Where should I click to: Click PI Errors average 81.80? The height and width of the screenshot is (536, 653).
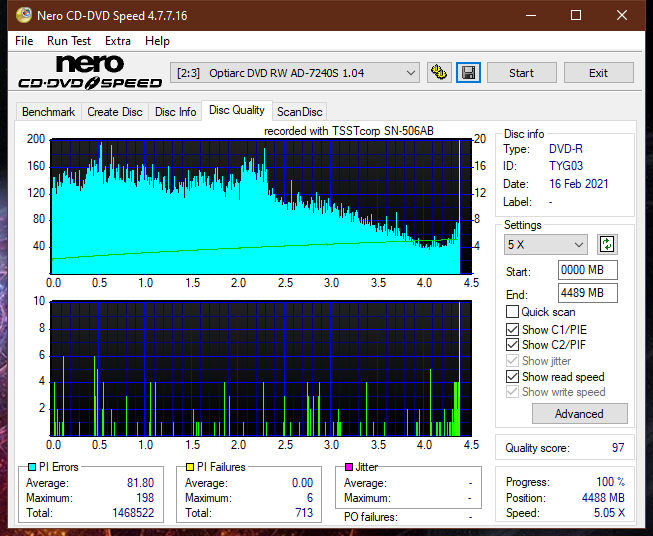tap(140, 483)
